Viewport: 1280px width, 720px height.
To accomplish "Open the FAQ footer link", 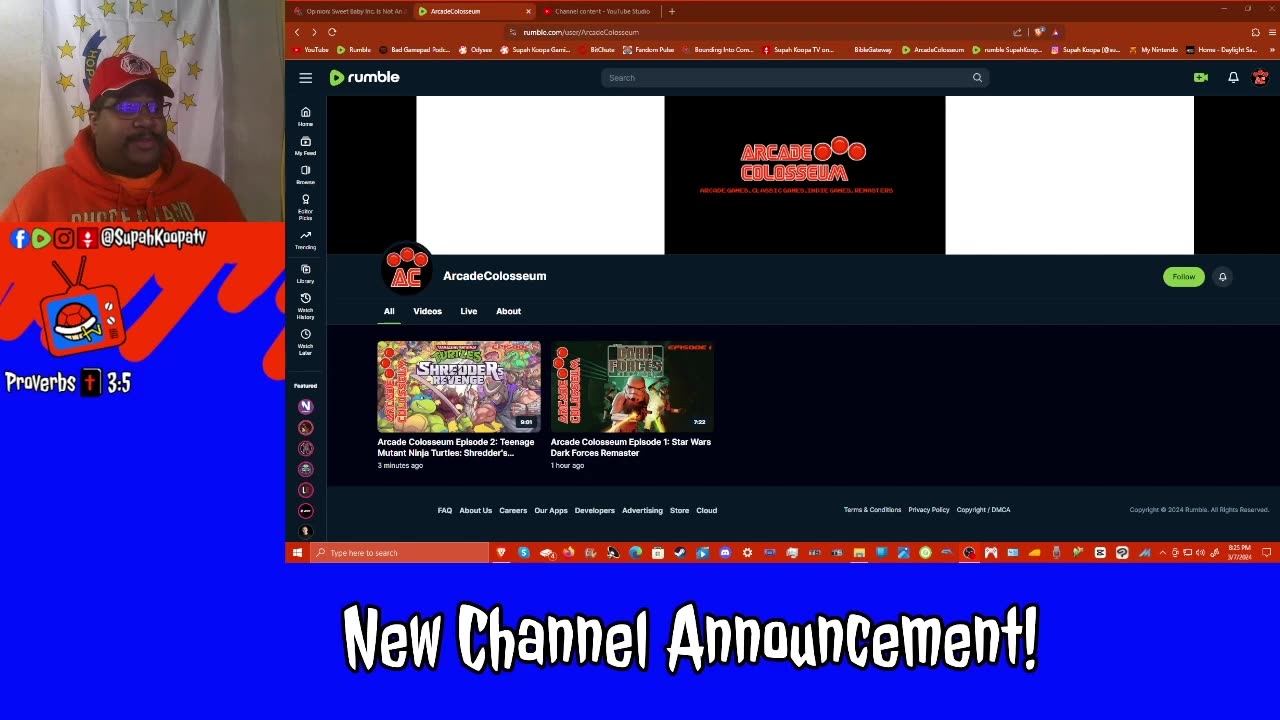I will coord(445,510).
